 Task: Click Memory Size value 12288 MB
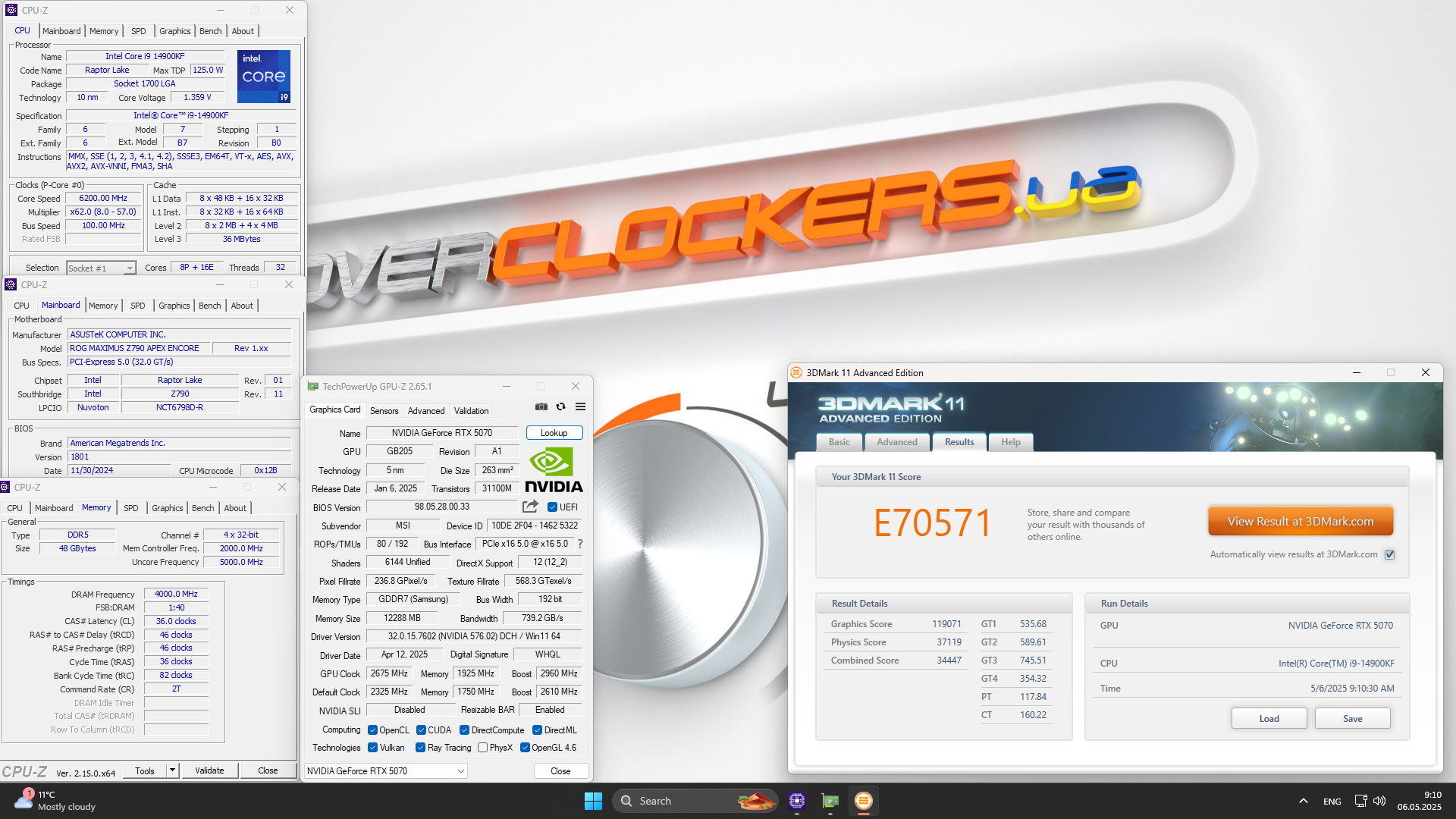(x=402, y=619)
